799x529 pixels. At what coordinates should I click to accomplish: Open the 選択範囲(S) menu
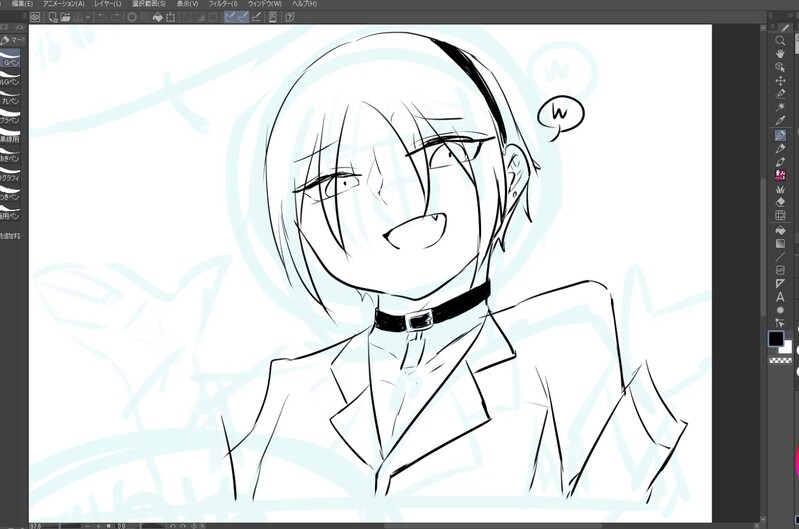(x=149, y=4)
